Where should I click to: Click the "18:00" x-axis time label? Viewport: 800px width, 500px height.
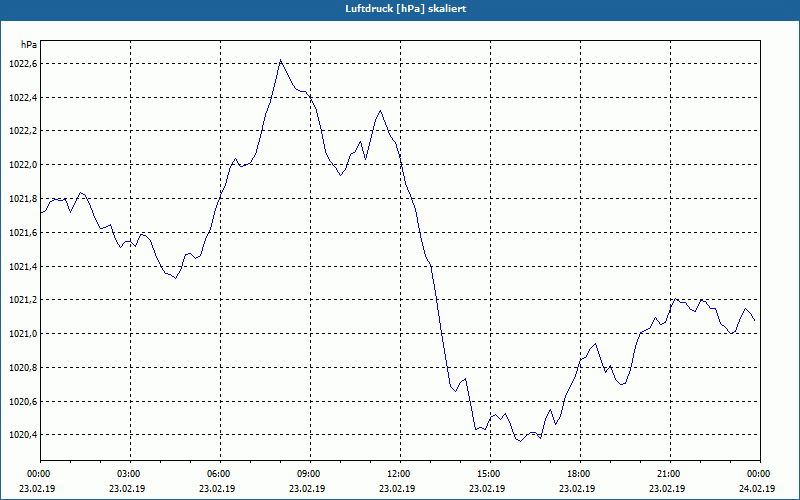(x=578, y=474)
